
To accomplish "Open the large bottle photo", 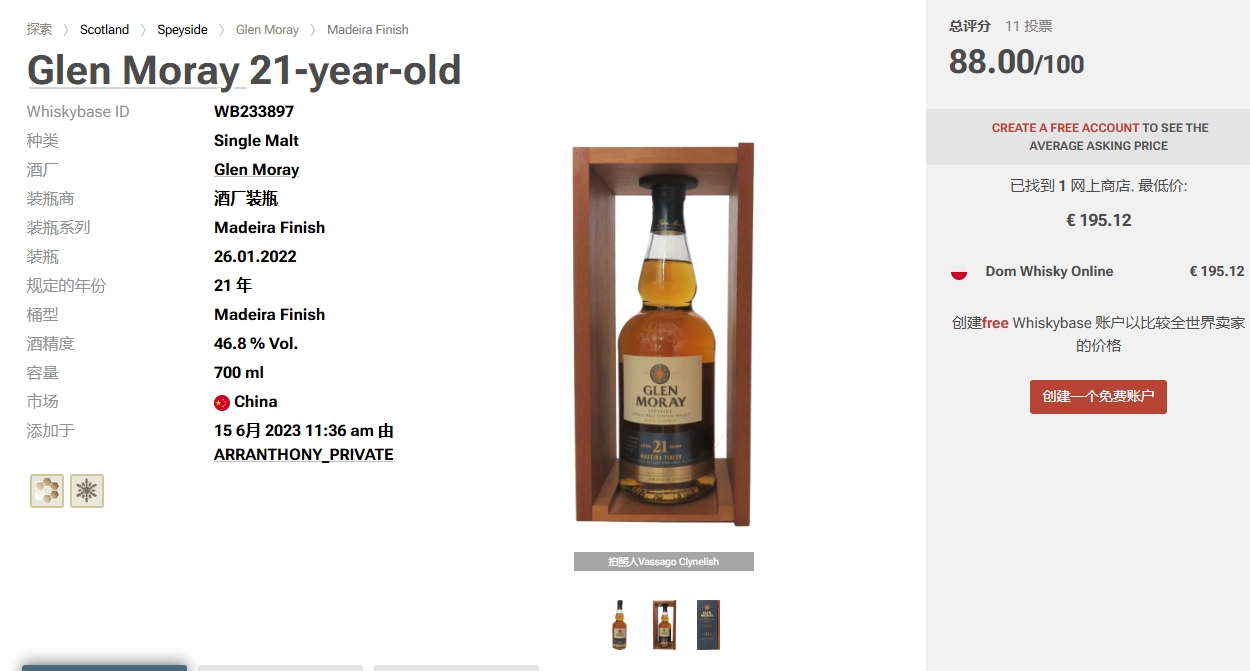I will (664, 334).
